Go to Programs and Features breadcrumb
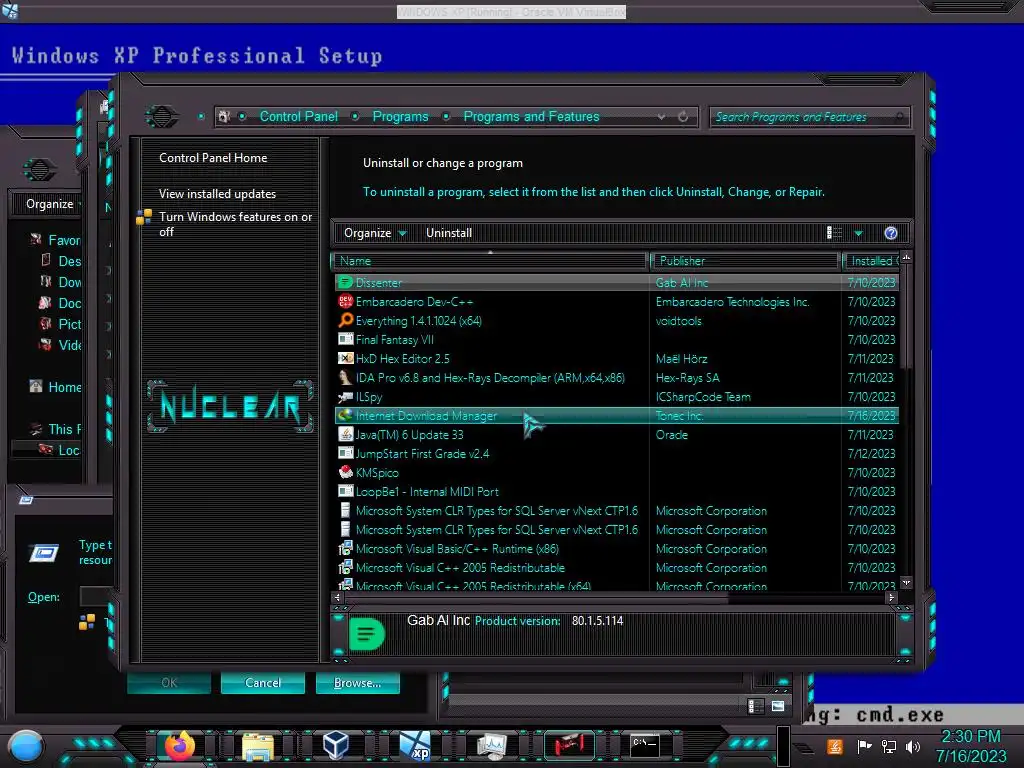Screen dimensions: 1024x768 click(x=531, y=116)
